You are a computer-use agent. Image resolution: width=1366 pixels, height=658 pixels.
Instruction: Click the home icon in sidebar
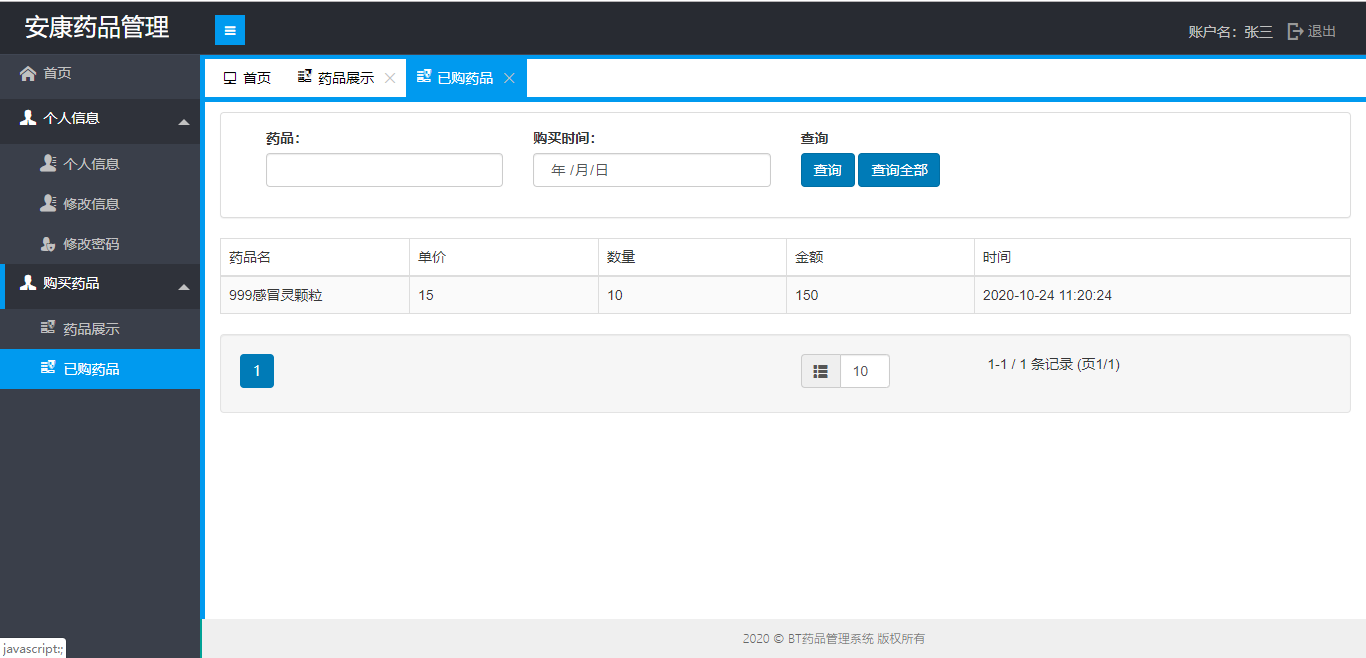(28, 73)
